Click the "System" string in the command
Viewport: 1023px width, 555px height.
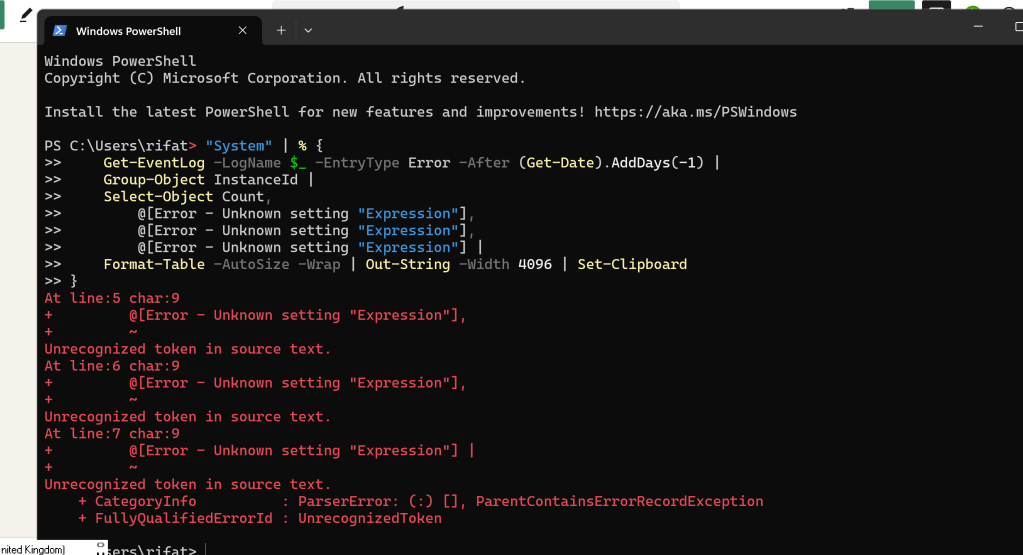pos(239,145)
